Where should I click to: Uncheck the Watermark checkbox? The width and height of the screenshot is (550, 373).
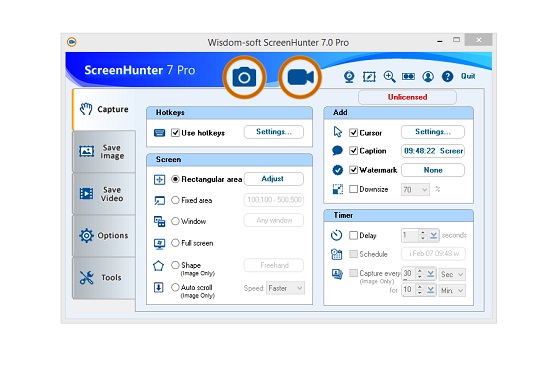coord(354,170)
